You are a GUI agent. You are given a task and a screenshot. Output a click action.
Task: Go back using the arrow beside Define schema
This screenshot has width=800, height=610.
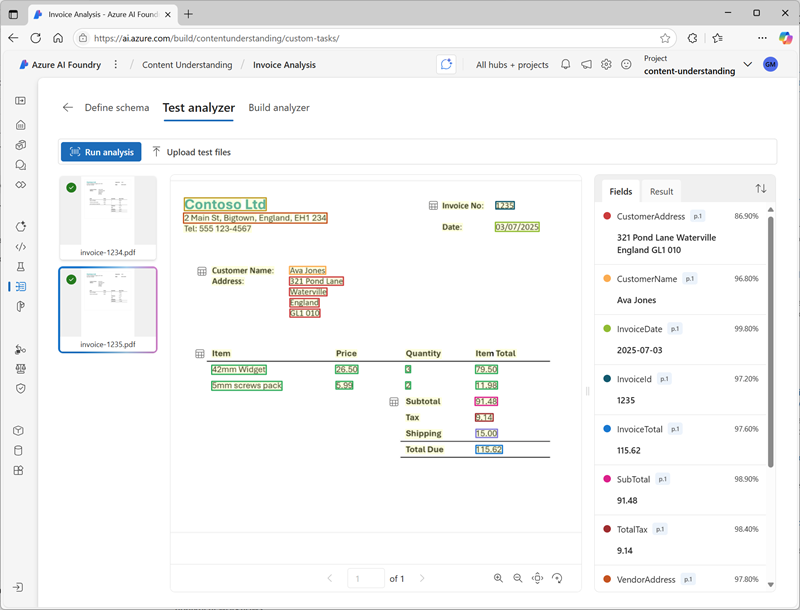pos(67,108)
